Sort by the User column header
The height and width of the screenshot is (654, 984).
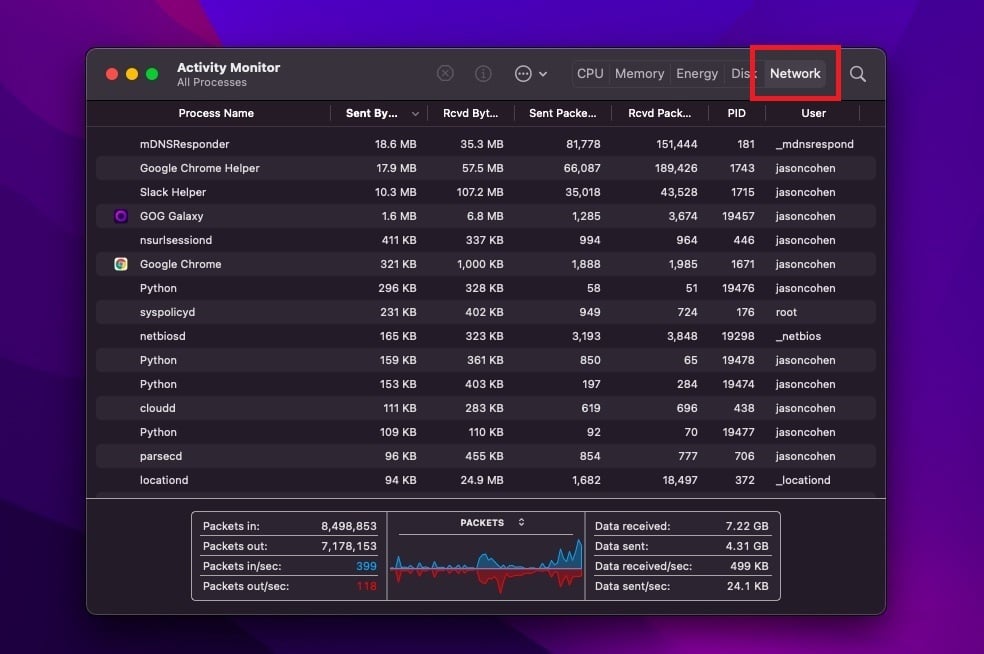[813, 113]
